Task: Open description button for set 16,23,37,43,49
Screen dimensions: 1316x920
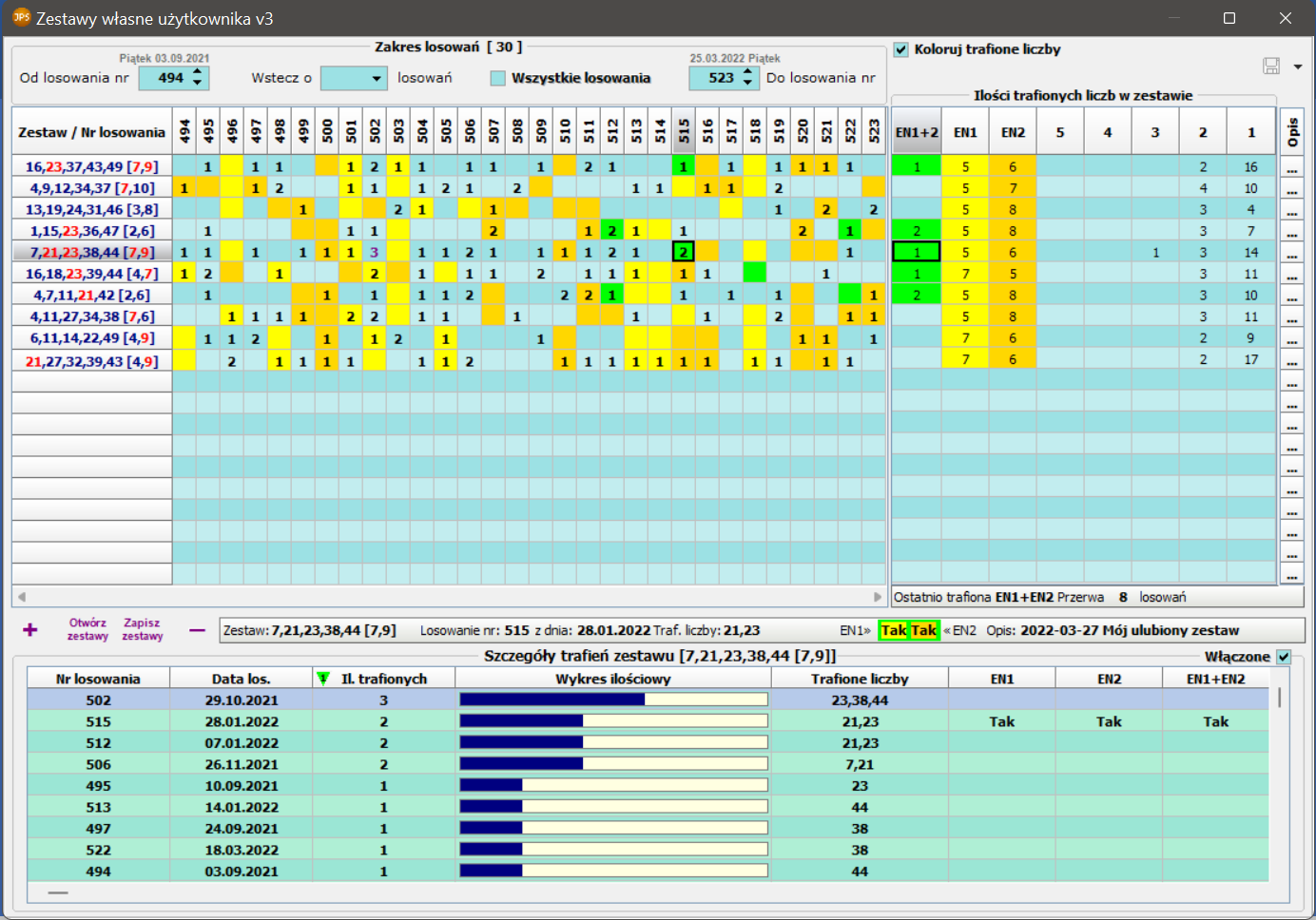Action: tap(1291, 167)
